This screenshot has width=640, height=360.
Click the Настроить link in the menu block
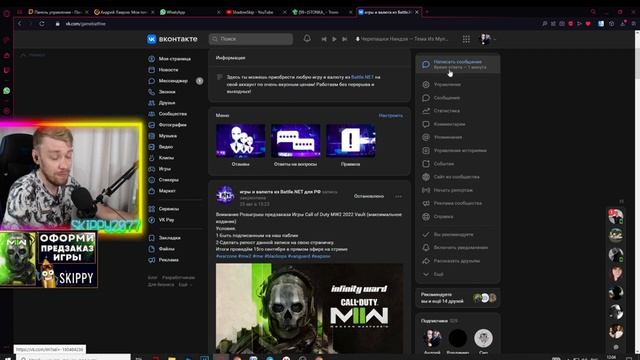coord(391,116)
